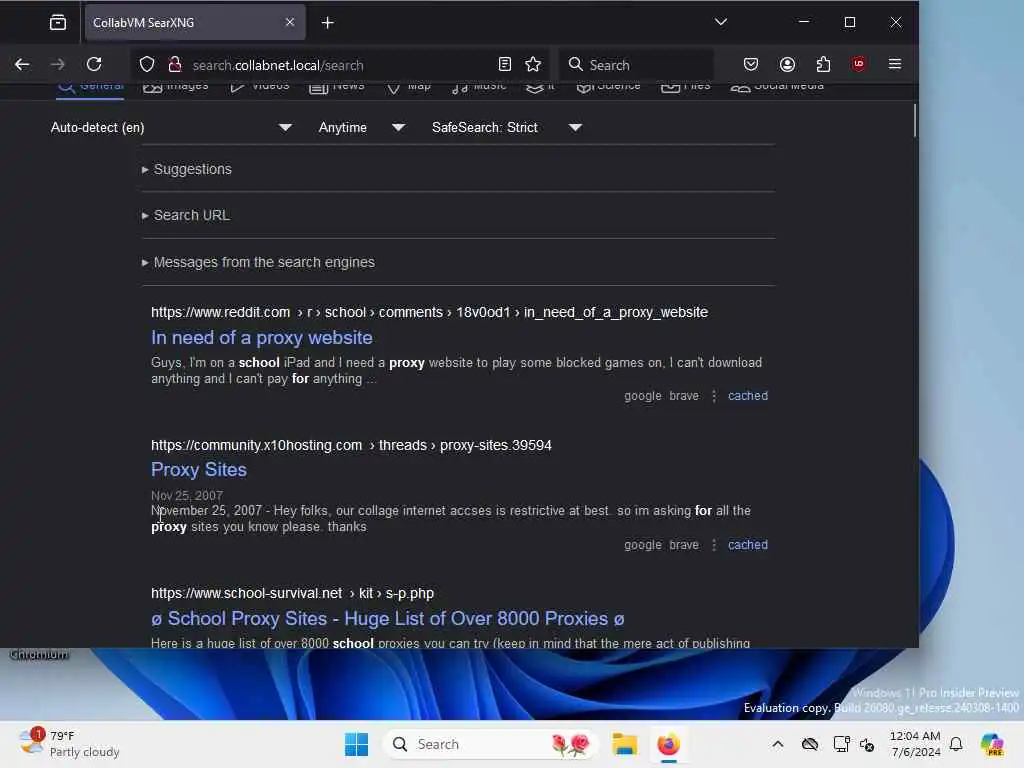Open the Anytime time range dropdown

point(361,127)
